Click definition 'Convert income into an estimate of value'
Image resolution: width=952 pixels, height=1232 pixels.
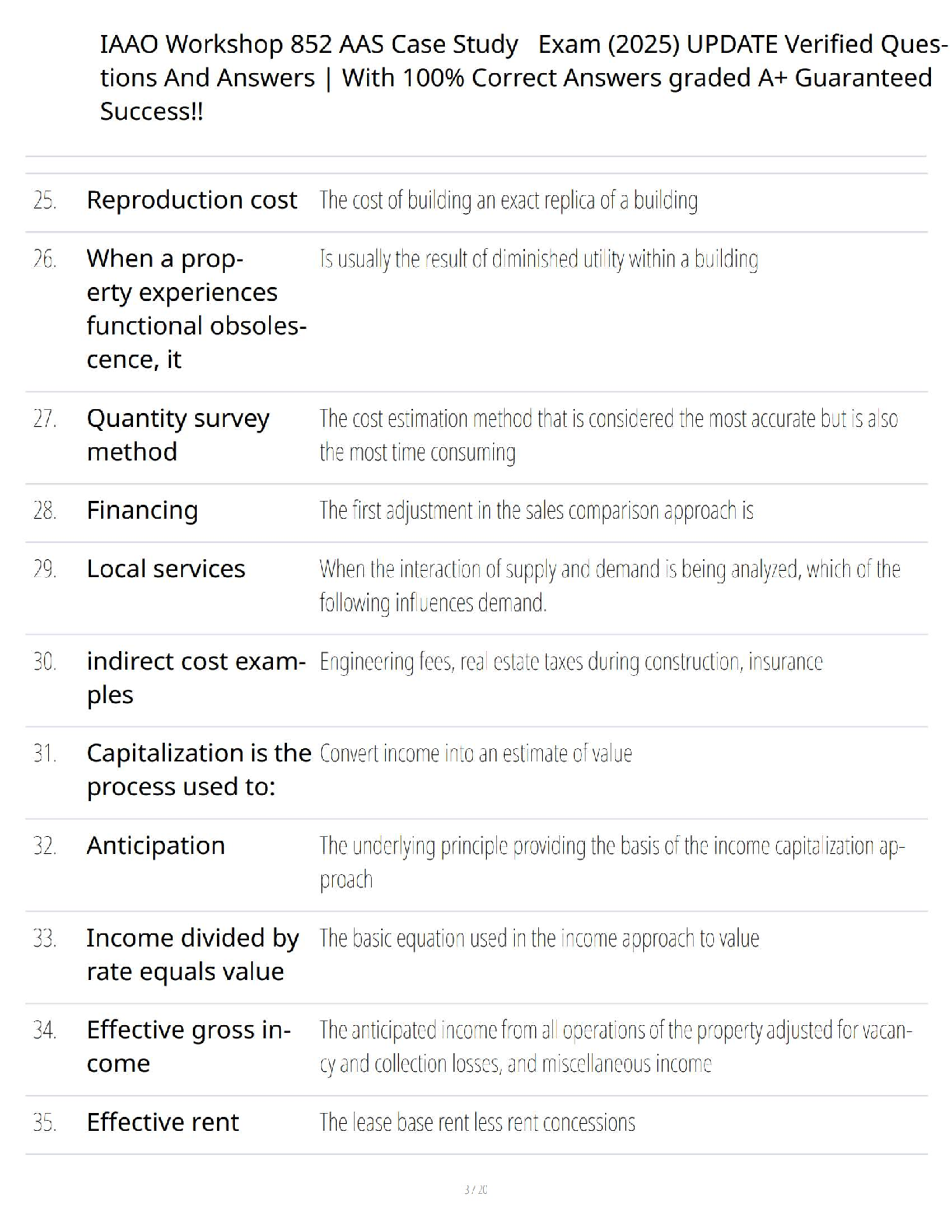pos(475,754)
